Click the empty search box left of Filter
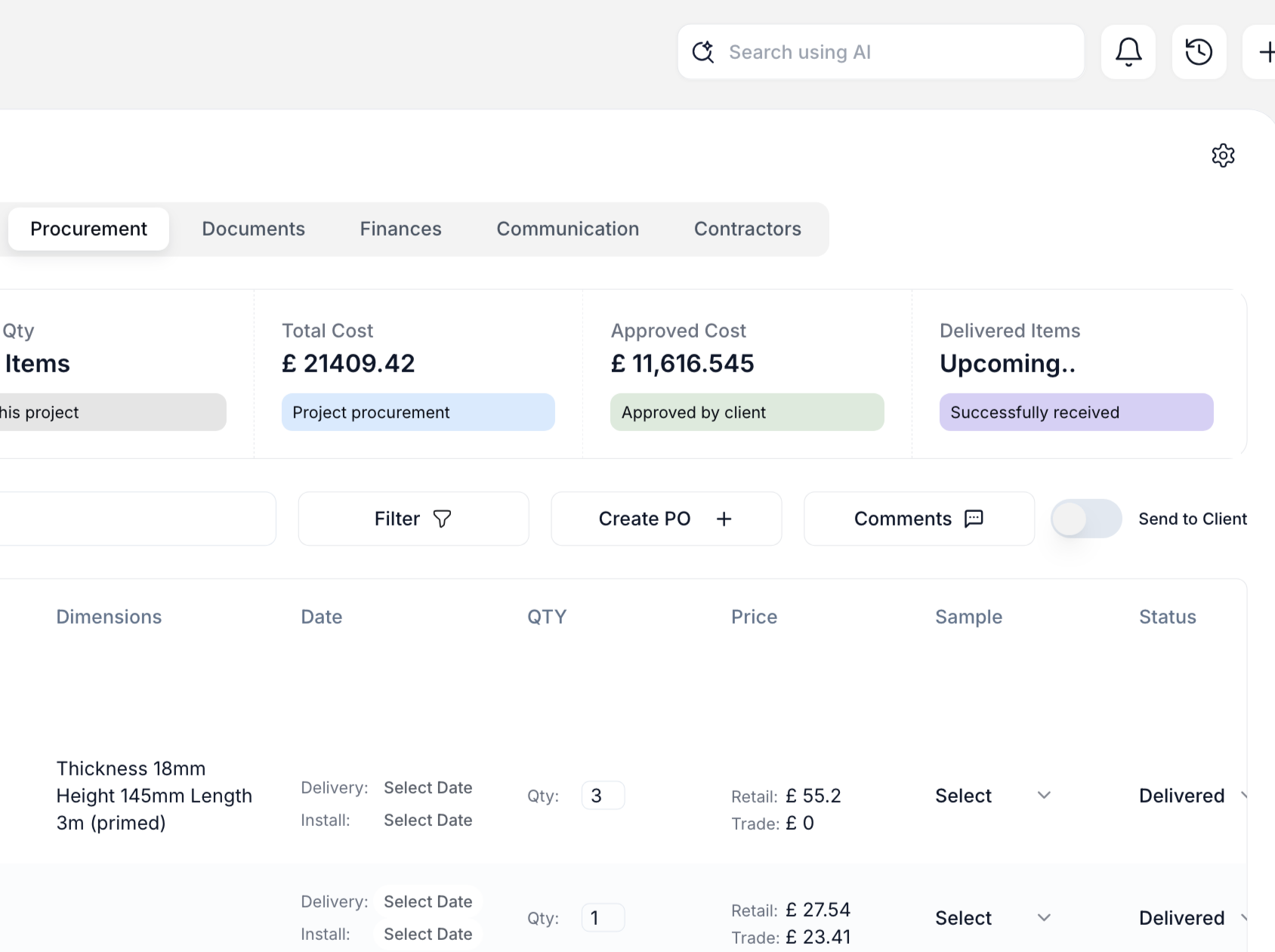The width and height of the screenshot is (1275, 952). click(x=137, y=519)
